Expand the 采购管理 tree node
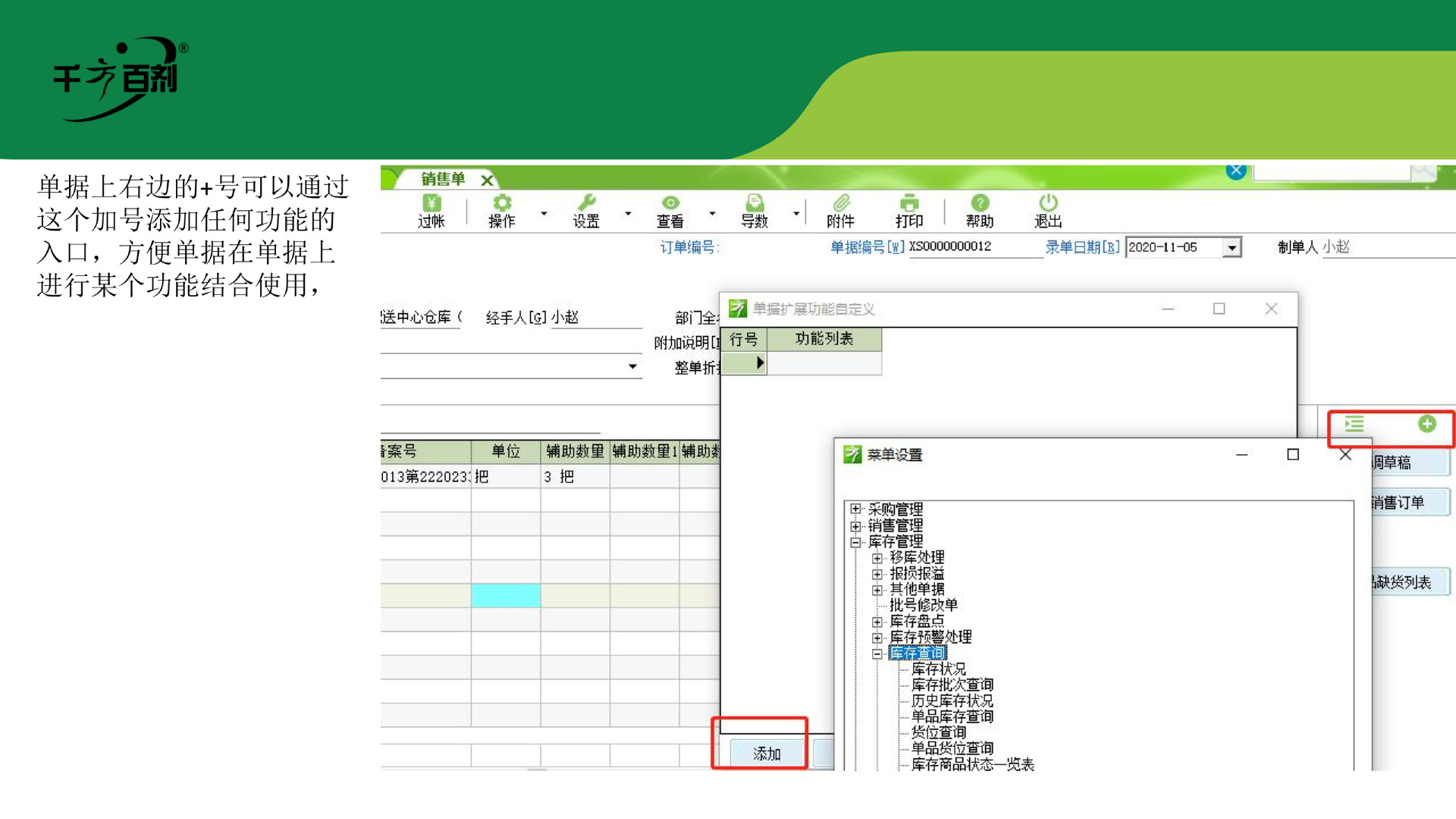Image resolution: width=1456 pixels, height=819 pixels. coord(856,509)
